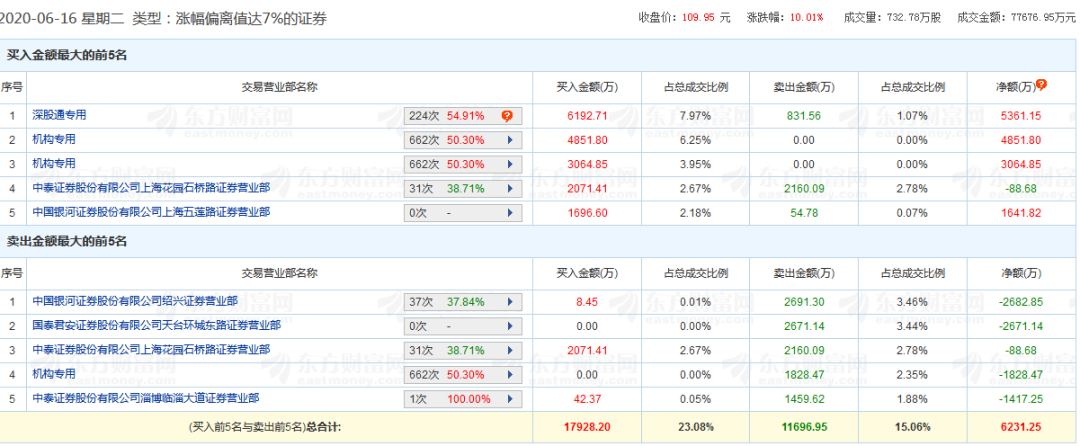Viewport: 1080px width, 446px height.
Task: Click the question mark icon in 深股通专用 row
Action: 507,116
